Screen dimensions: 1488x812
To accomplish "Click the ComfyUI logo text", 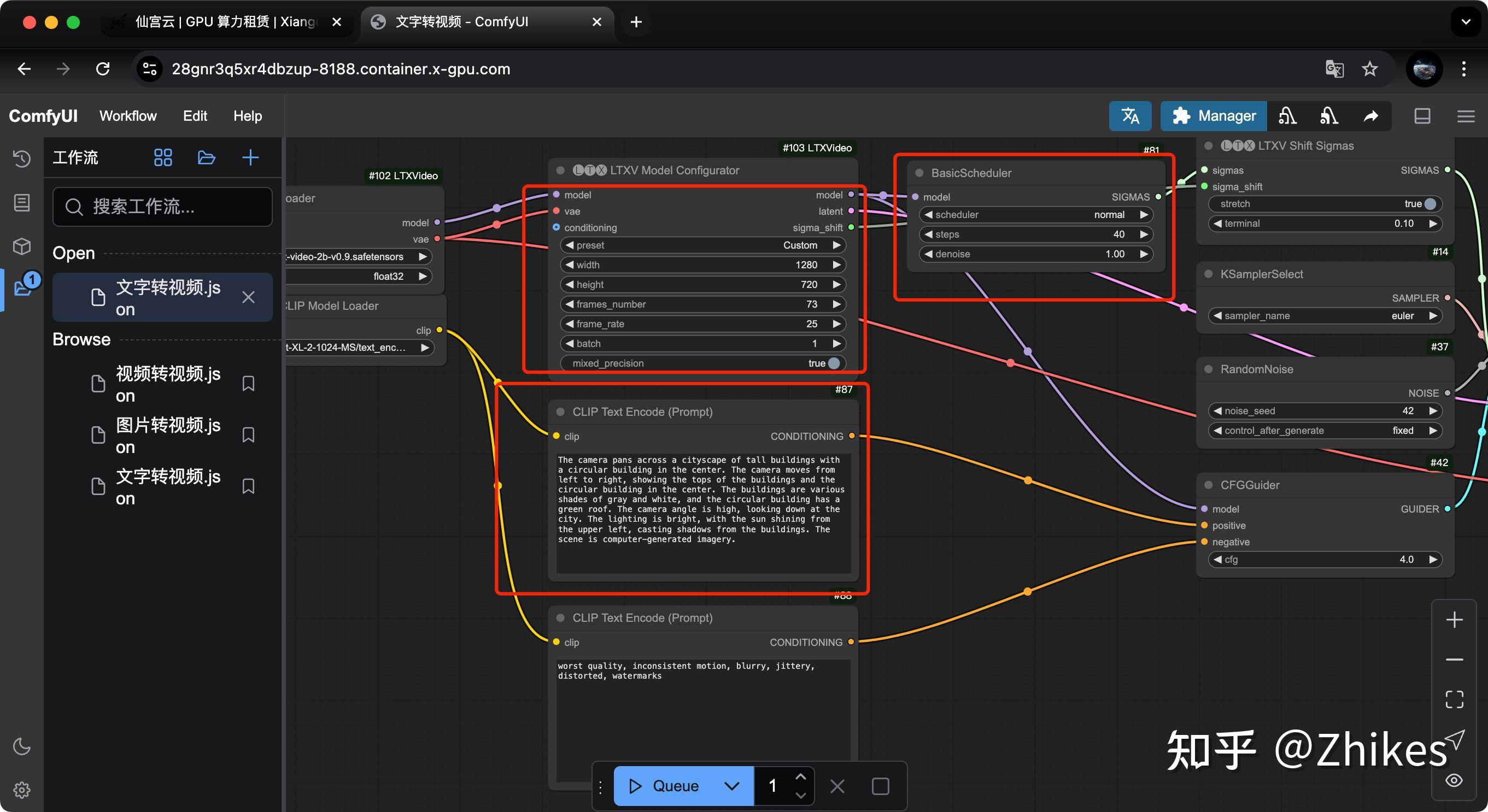I will pyautogui.click(x=43, y=116).
